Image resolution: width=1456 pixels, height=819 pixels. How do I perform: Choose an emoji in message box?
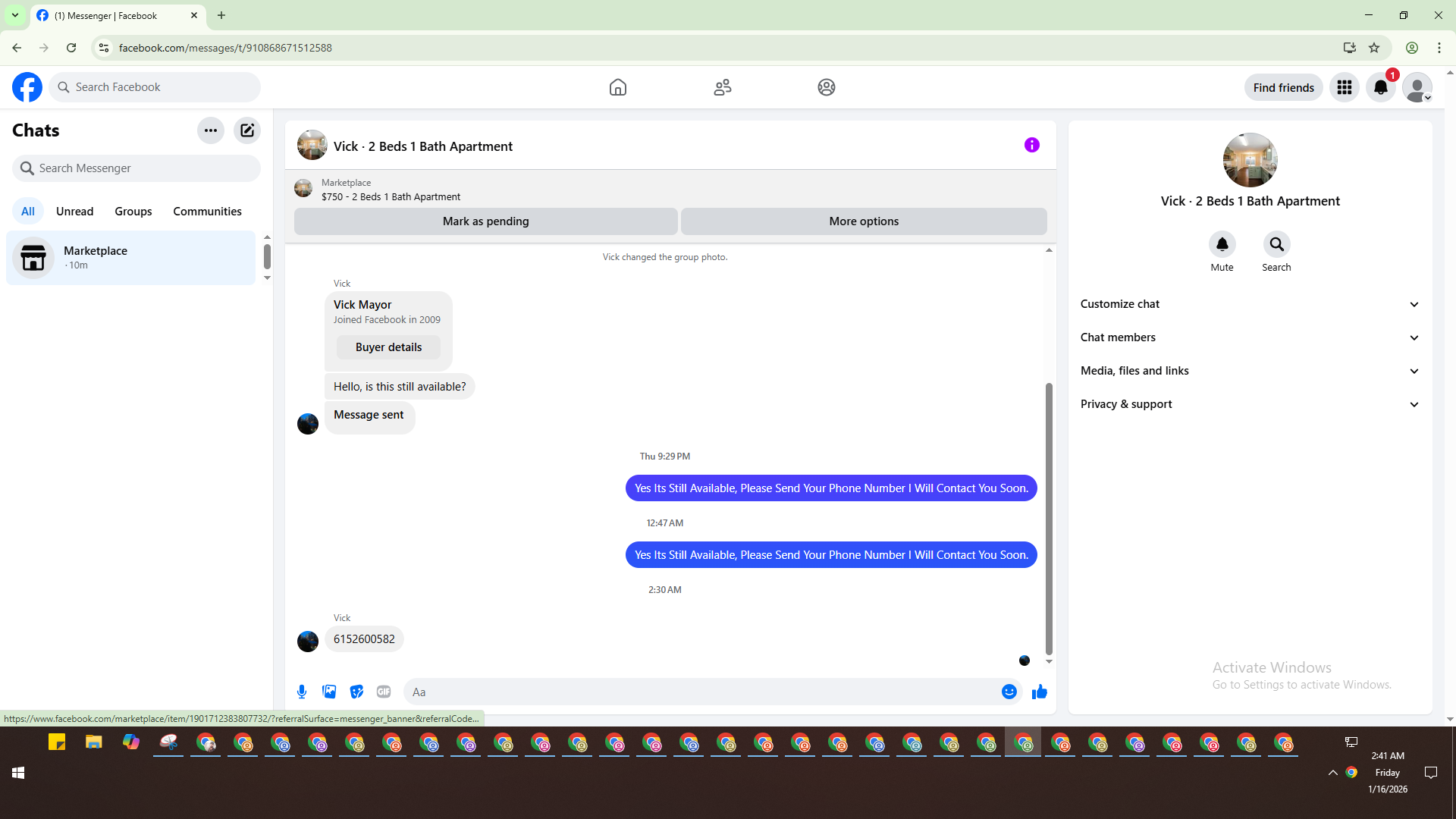pos(1009,692)
